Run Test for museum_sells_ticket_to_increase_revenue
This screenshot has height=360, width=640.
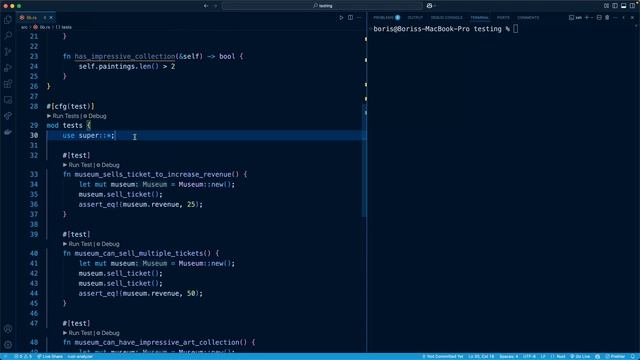(x=80, y=165)
